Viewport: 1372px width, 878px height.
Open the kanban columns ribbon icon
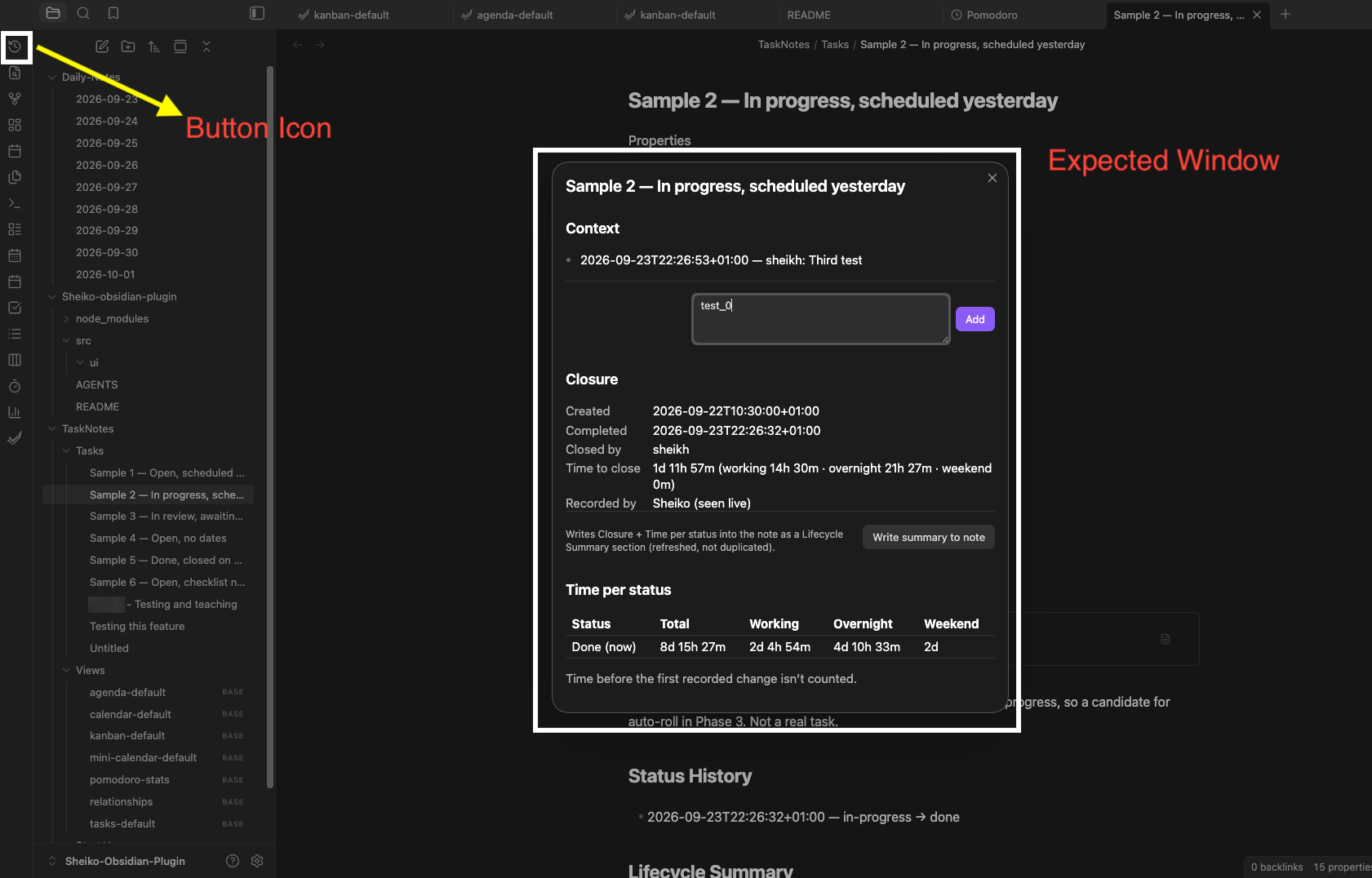pyautogui.click(x=15, y=360)
